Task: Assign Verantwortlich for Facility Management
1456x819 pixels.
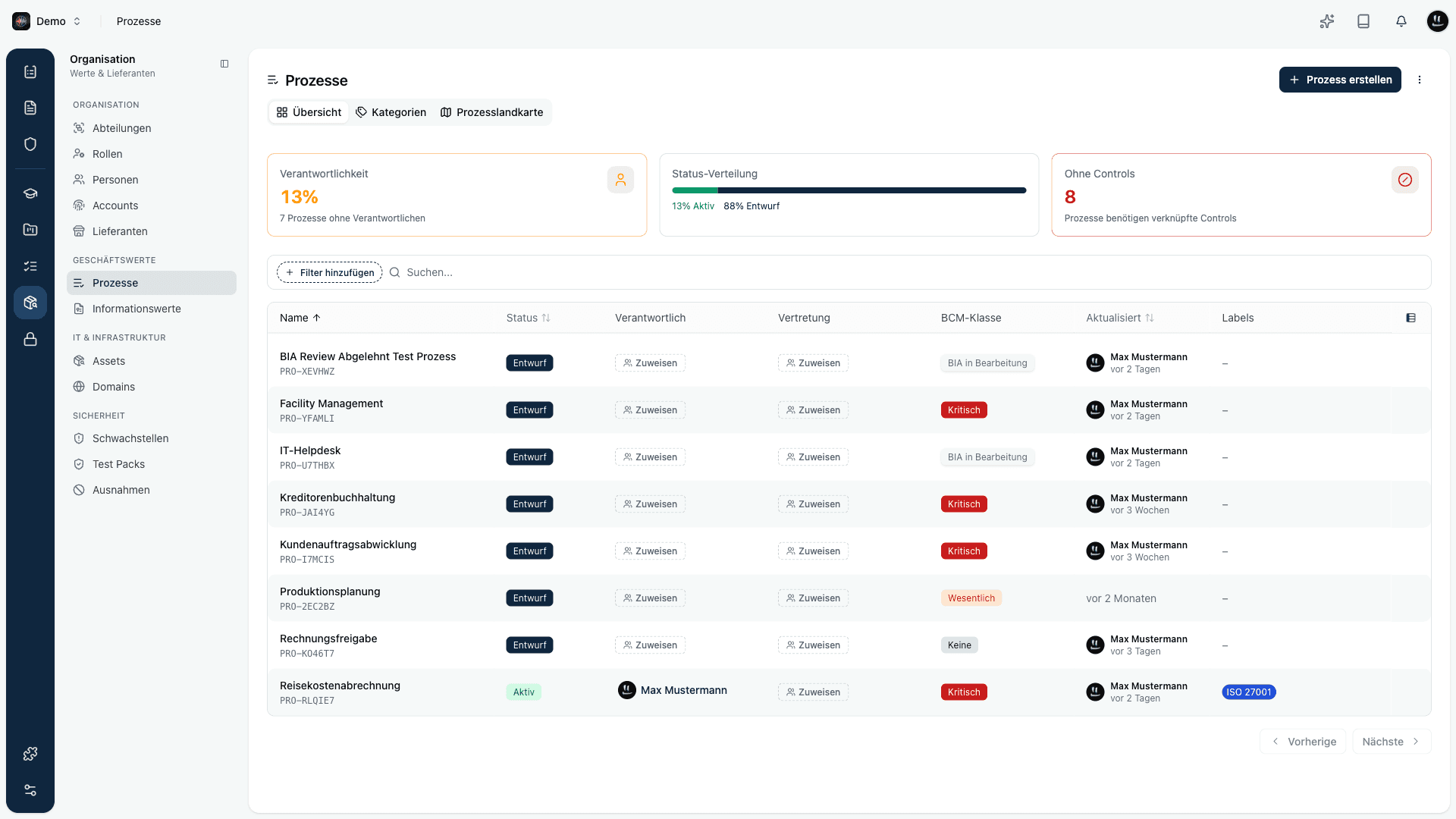Action: click(x=650, y=410)
